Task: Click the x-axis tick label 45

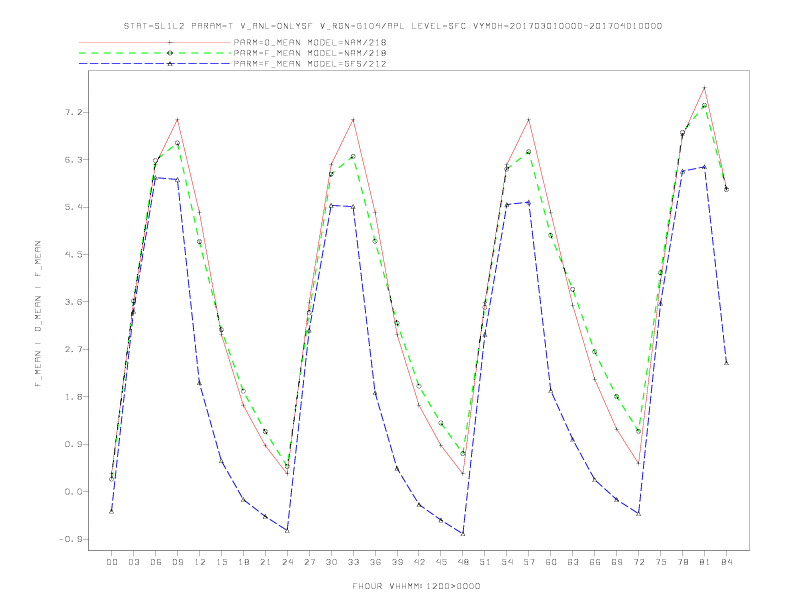Action: [x=441, y=562]
